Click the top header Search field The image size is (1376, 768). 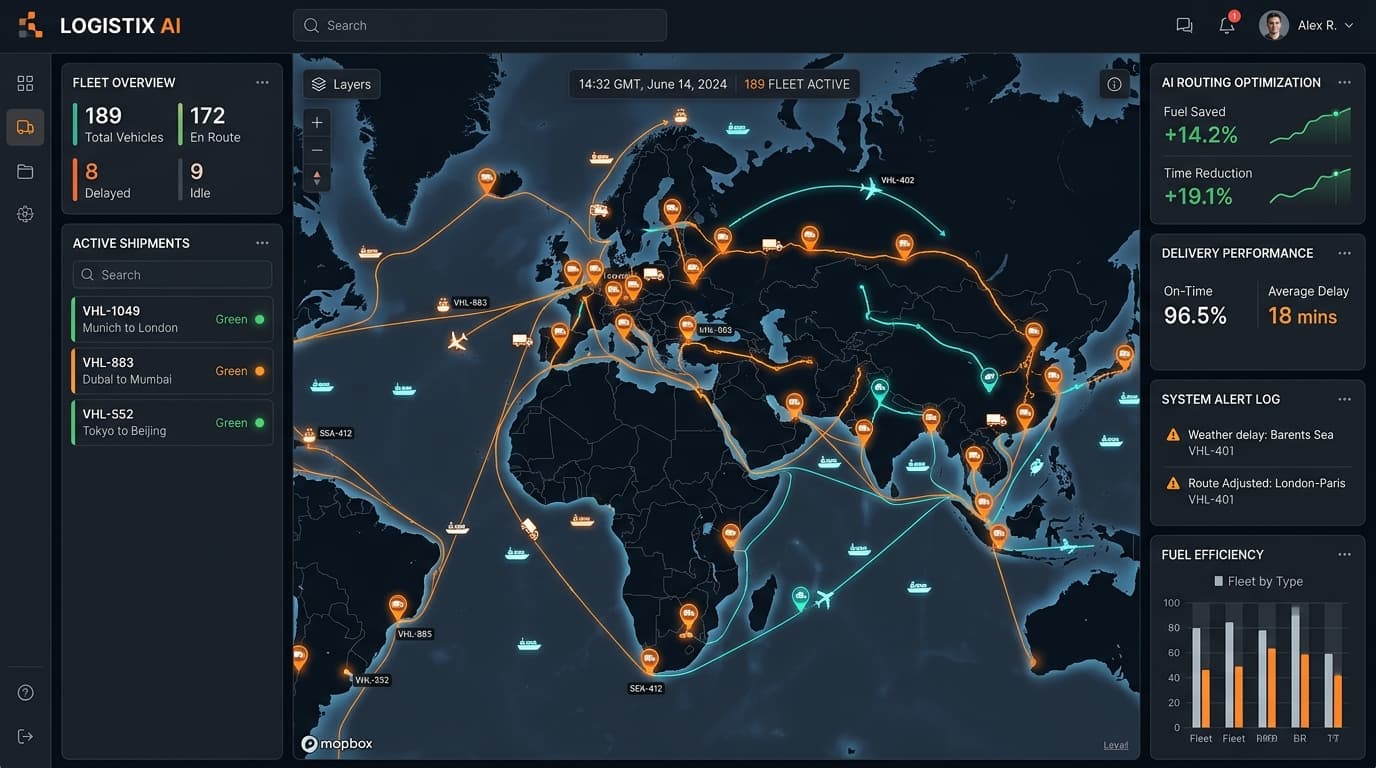tap(480, 25)
